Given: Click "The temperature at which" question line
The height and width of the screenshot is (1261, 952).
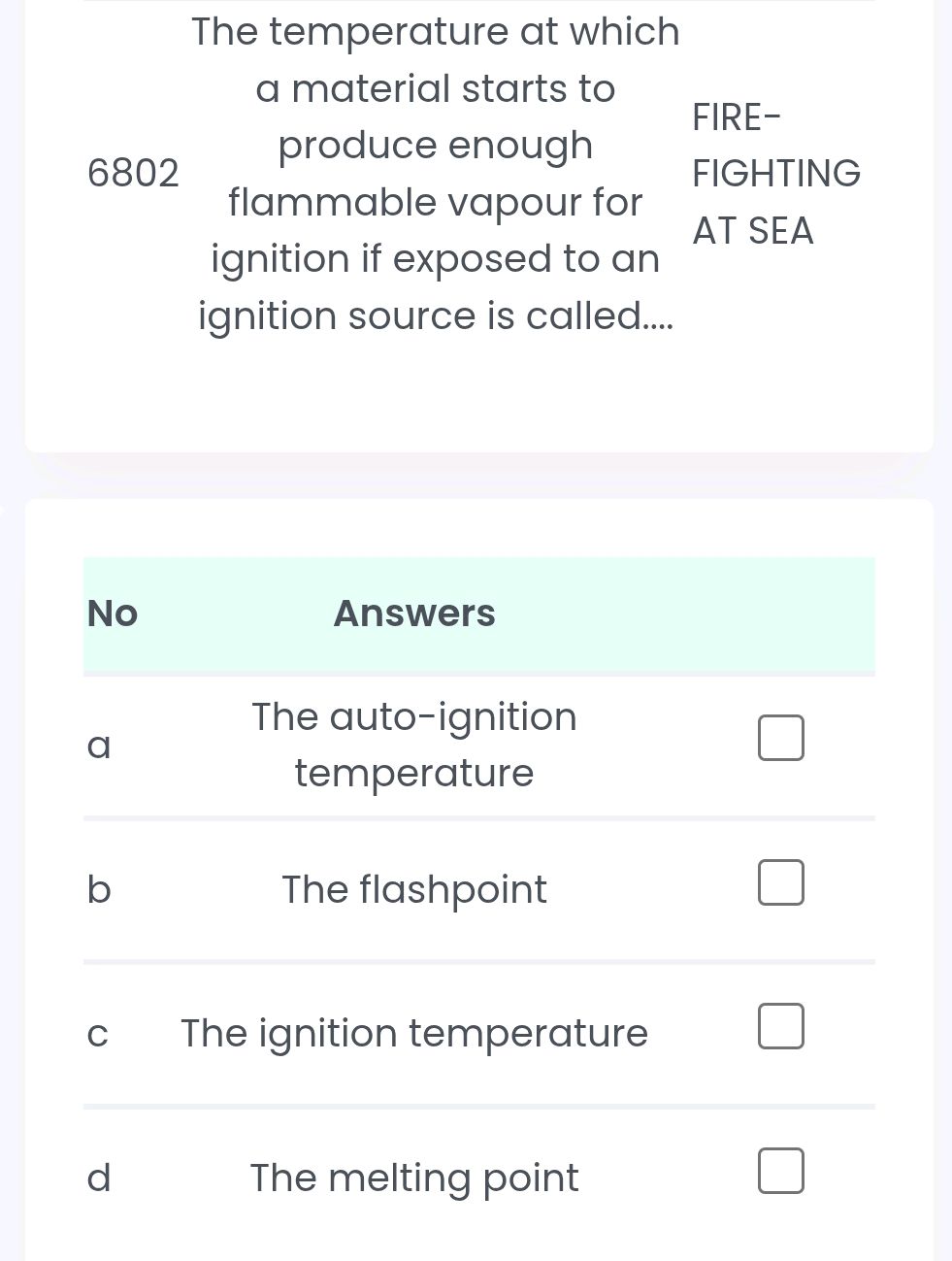Looking at the screenshot, I should tap(436, 32).
